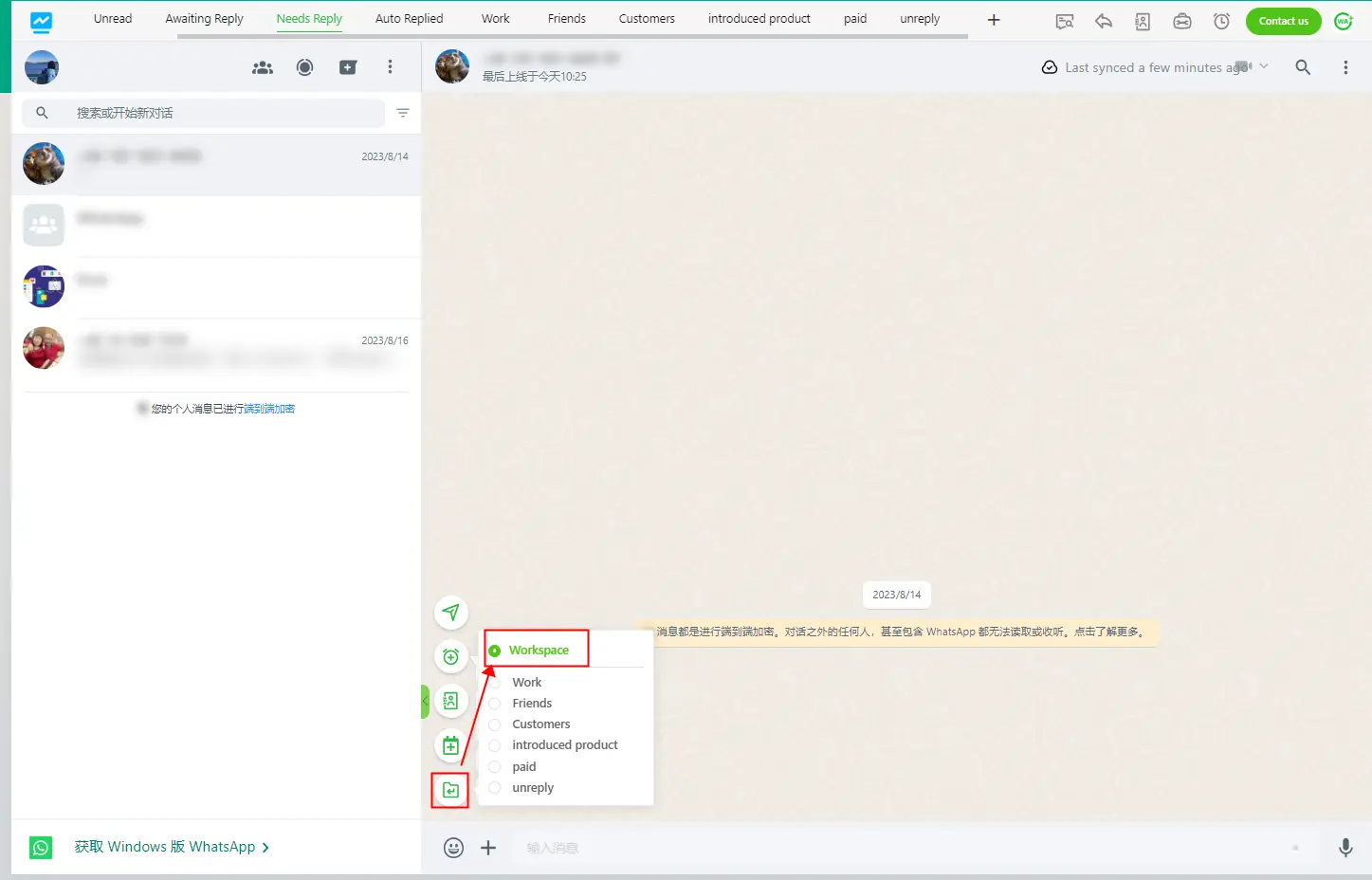Screen dimensions: 1372x880
Task: Select the quick reply arrow icon
Action: 1103,21
